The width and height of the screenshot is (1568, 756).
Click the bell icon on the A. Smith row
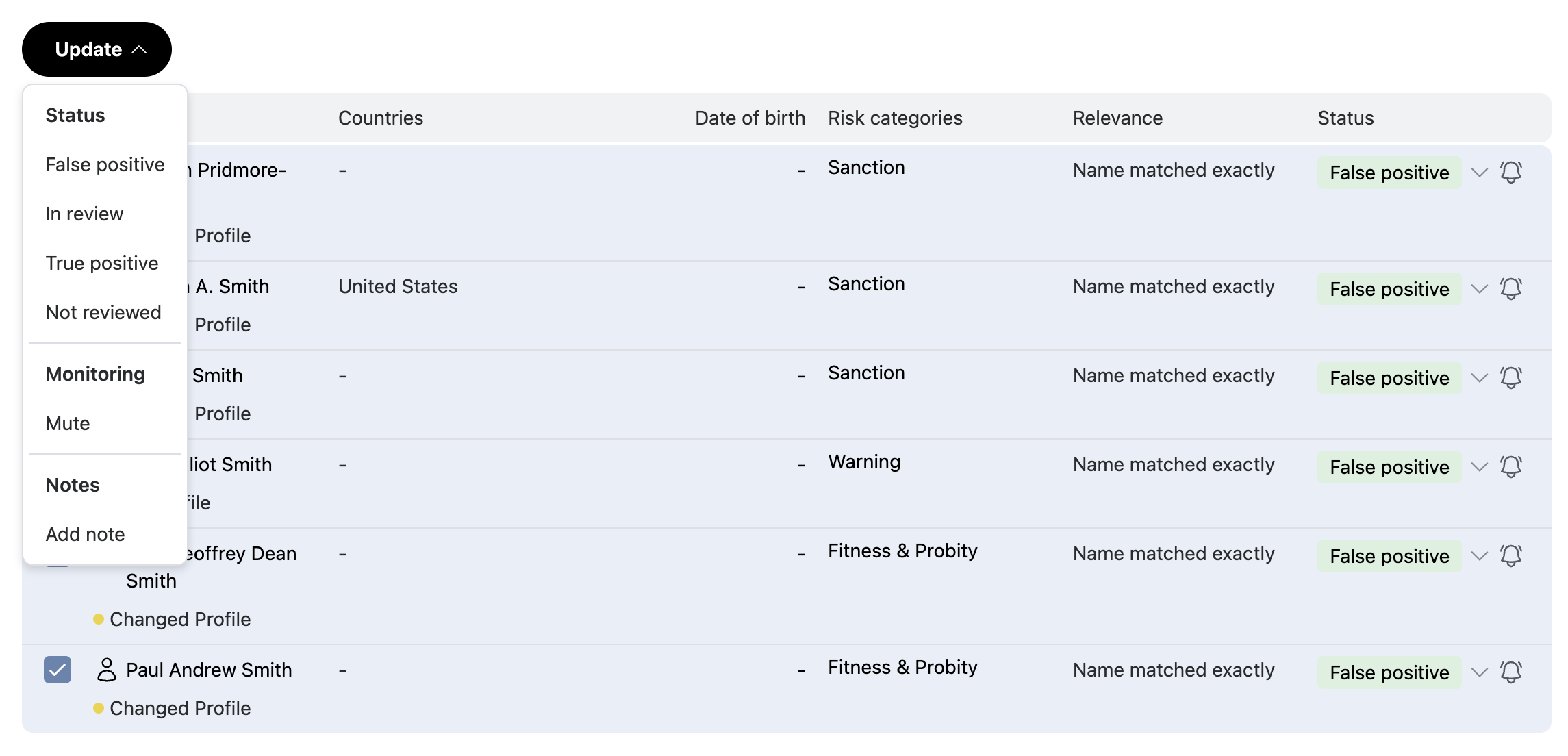coord(1512,289)
